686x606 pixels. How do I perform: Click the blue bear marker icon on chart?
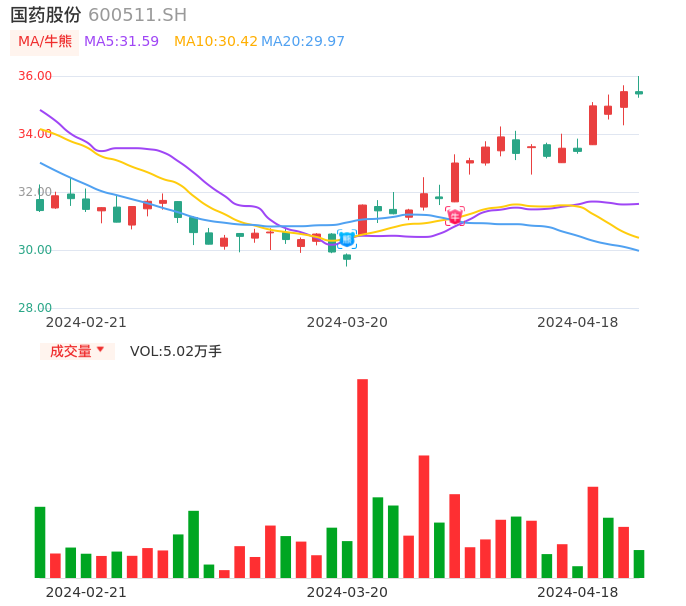click(347, 239)
